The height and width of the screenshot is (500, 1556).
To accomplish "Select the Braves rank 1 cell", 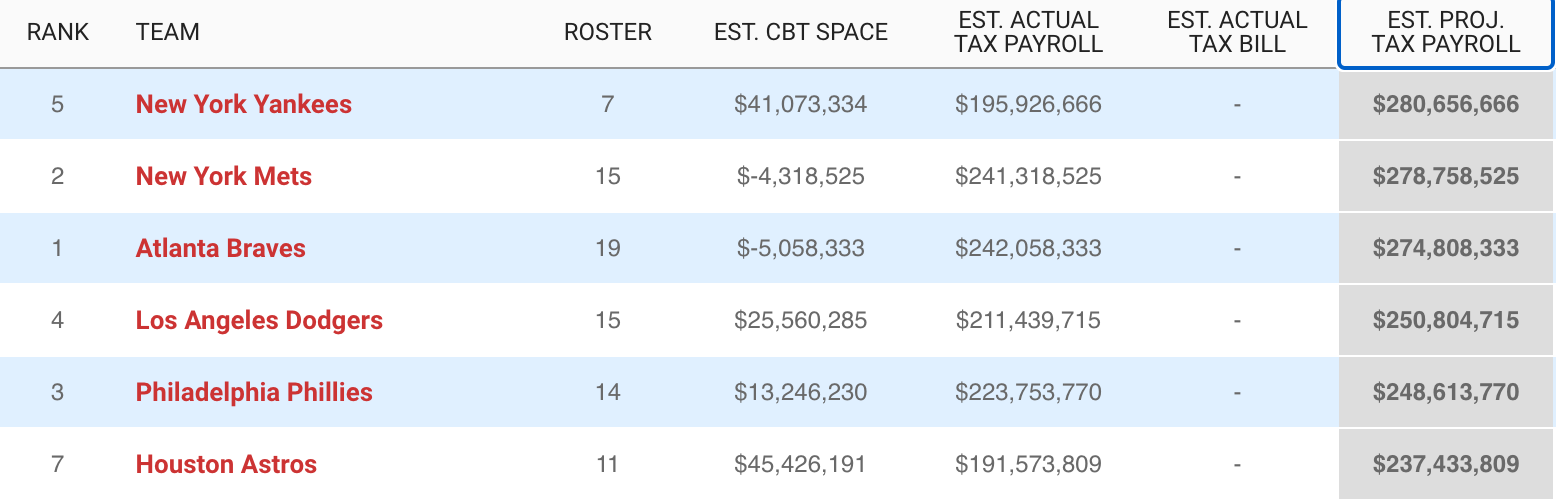I will (x=58, y=248).
